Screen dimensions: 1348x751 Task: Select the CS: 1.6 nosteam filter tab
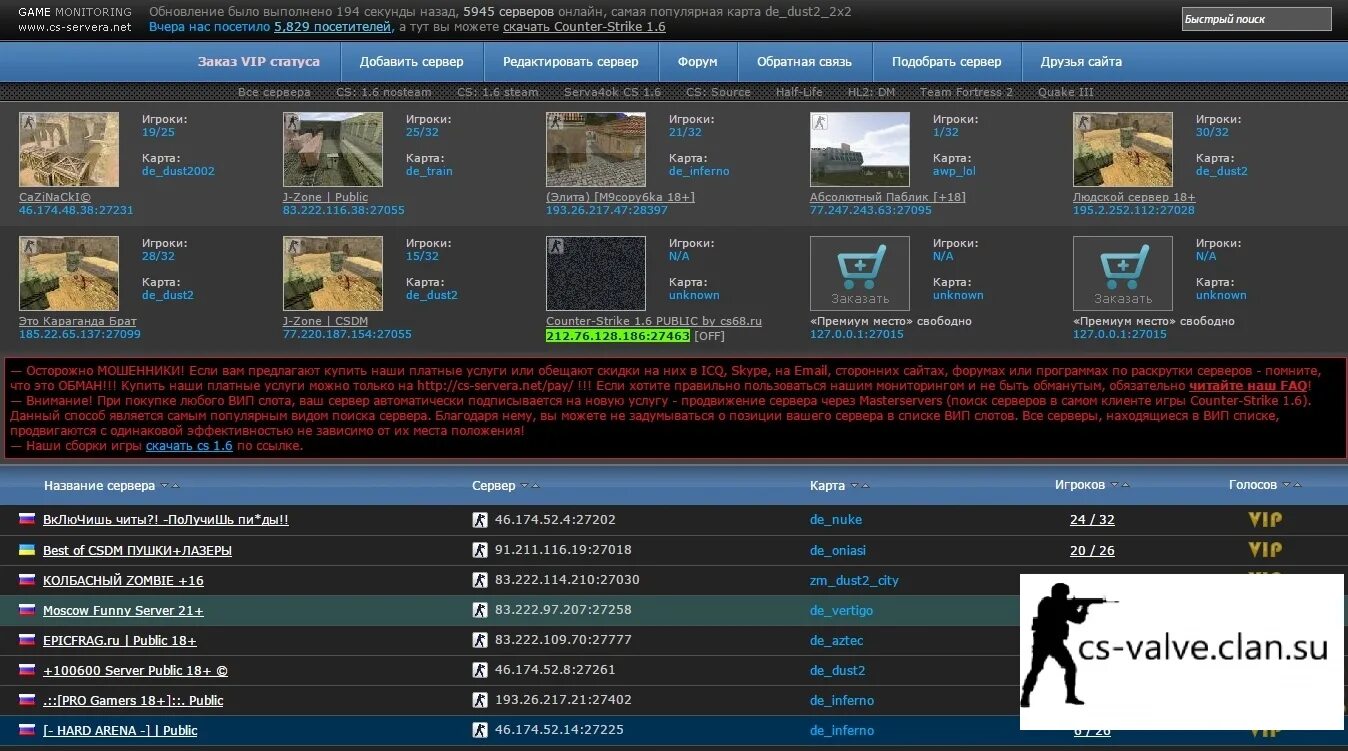pyautogui.click(x=384, y=92)
